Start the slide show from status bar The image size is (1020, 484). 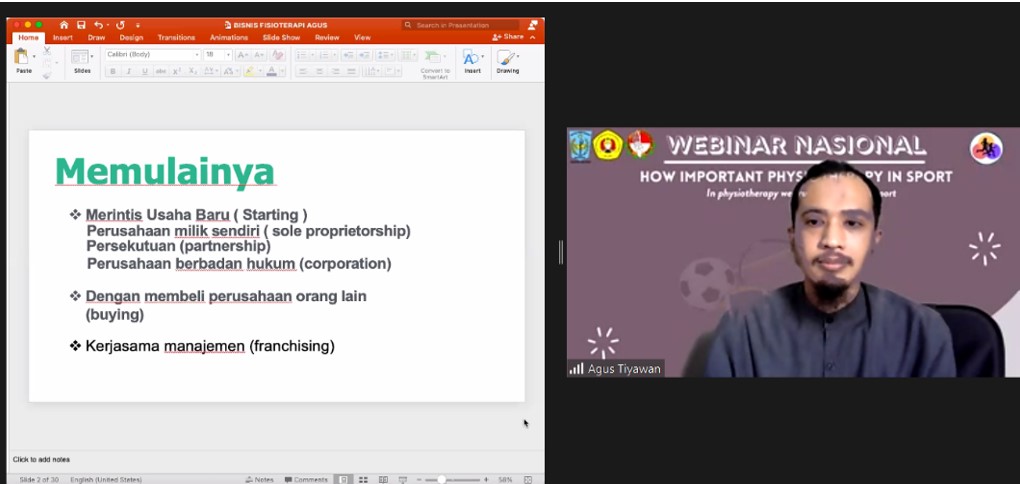[x=403, y=479]
